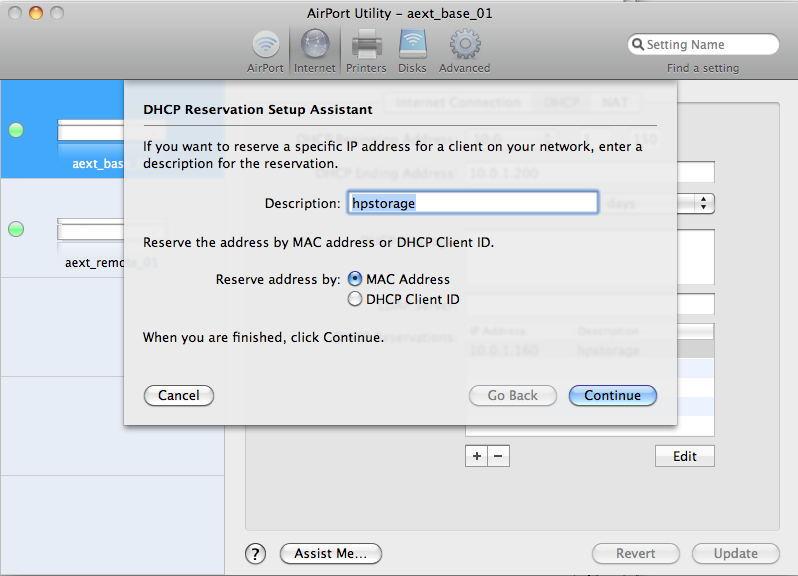Viewport: 798px width, 576px height.
Task: Click the orange minimize window button
Action: 36,13
